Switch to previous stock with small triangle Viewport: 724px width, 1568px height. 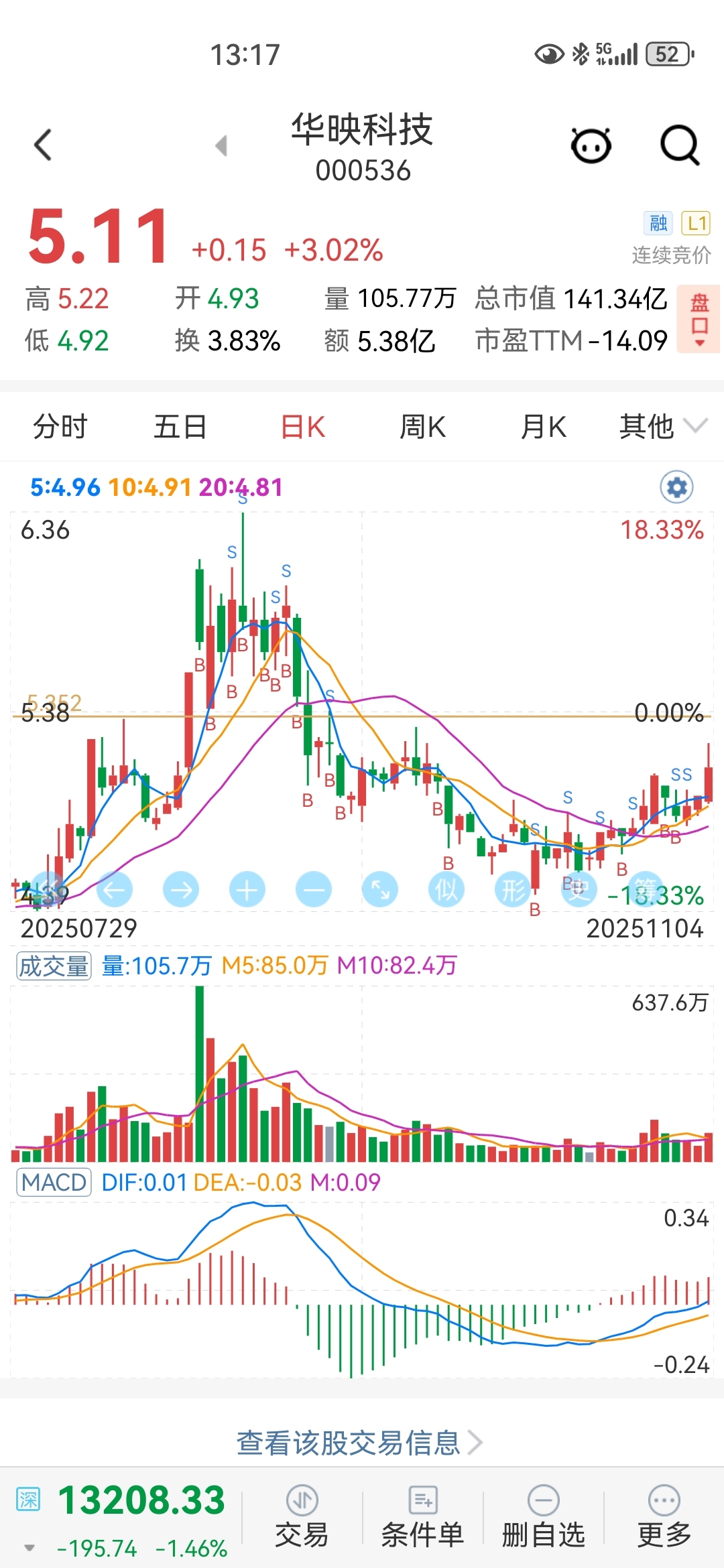221,145
